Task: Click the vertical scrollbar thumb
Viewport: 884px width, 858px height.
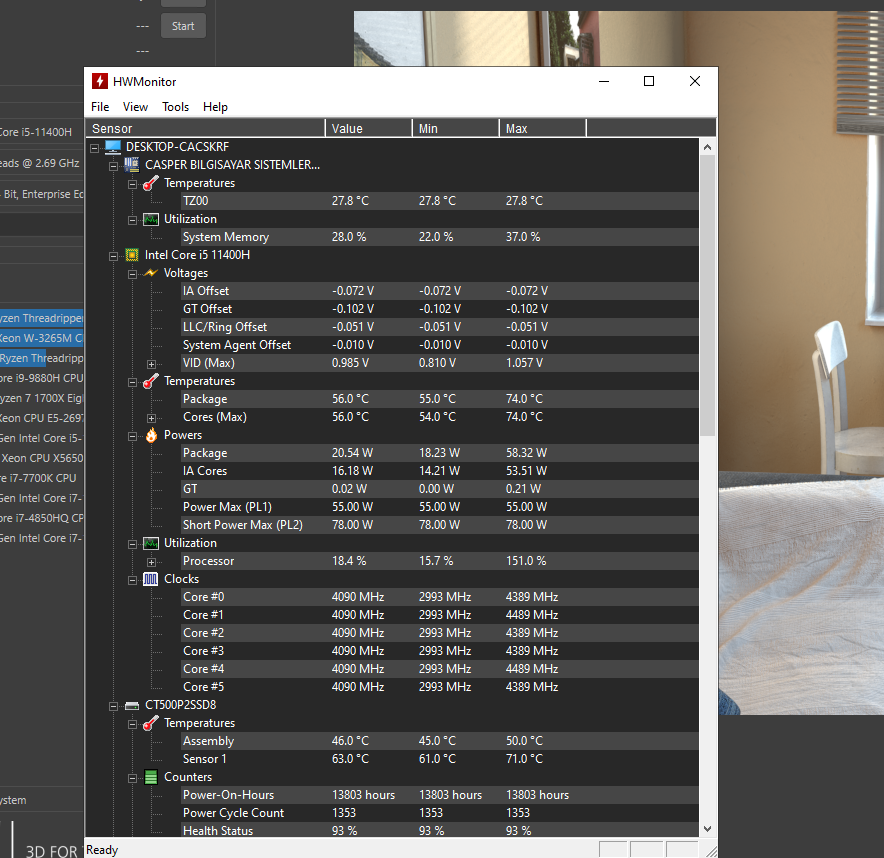Action: (708, 295)
